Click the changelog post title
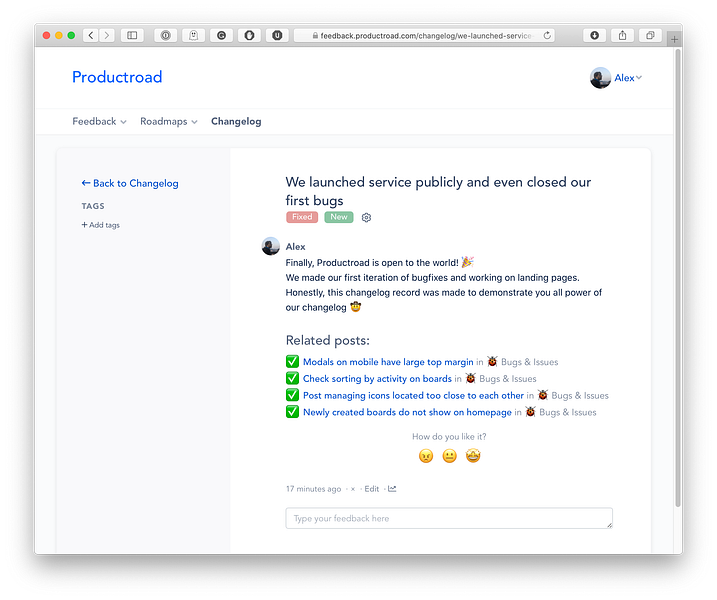This screenshot has width=717, height=600. tap(438, 191)
